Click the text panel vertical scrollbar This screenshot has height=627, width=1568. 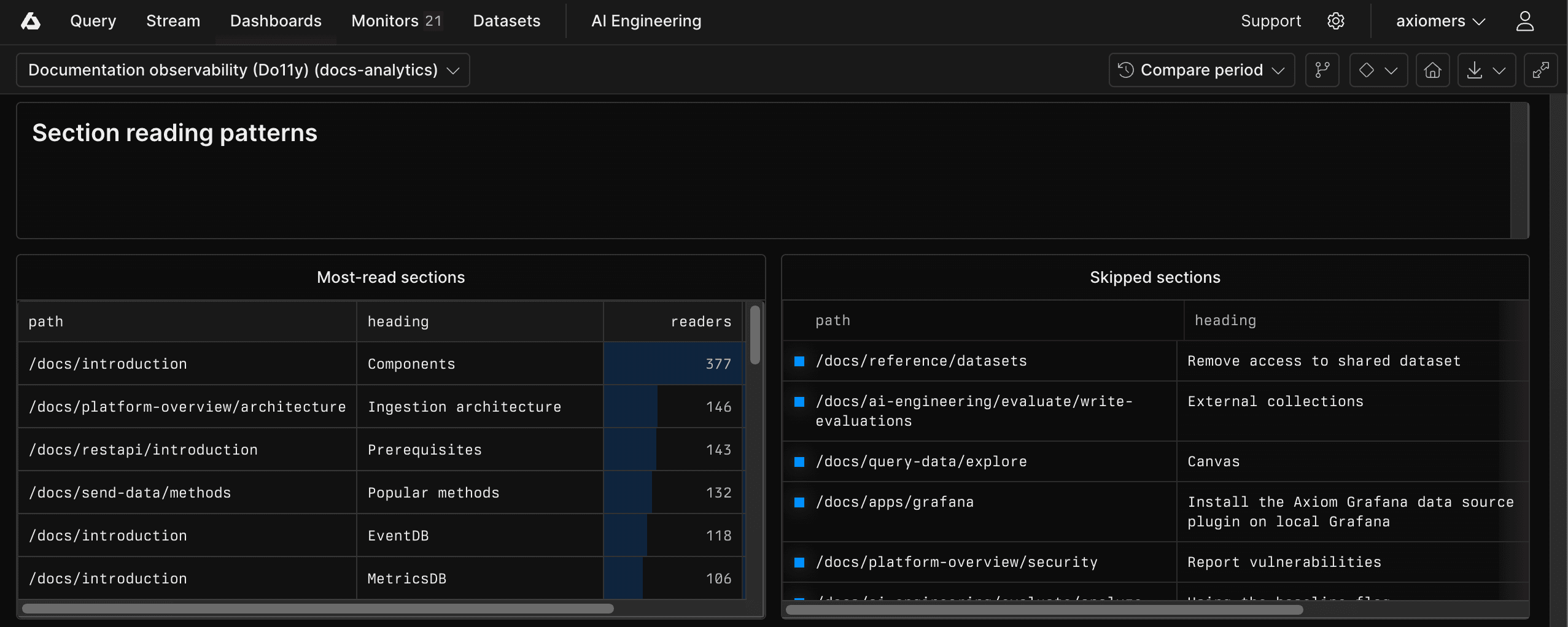1519,171
